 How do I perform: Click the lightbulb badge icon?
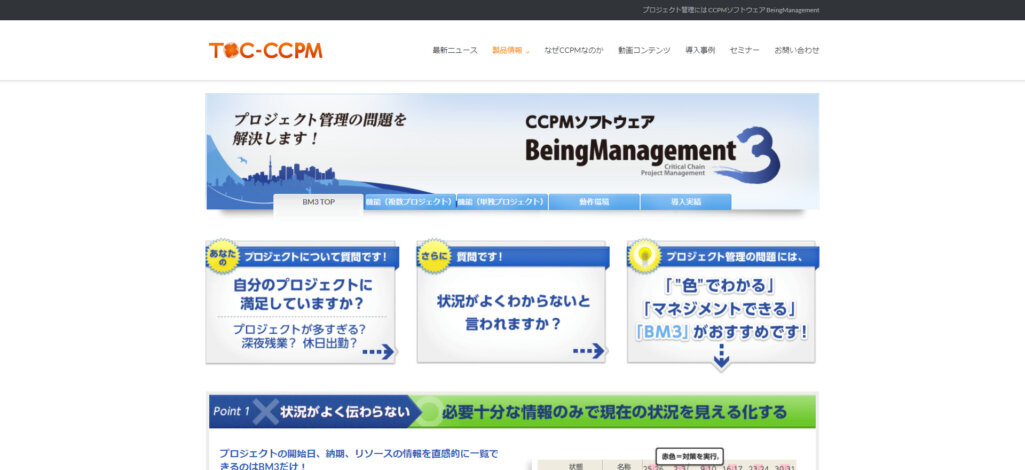point(645,256)
